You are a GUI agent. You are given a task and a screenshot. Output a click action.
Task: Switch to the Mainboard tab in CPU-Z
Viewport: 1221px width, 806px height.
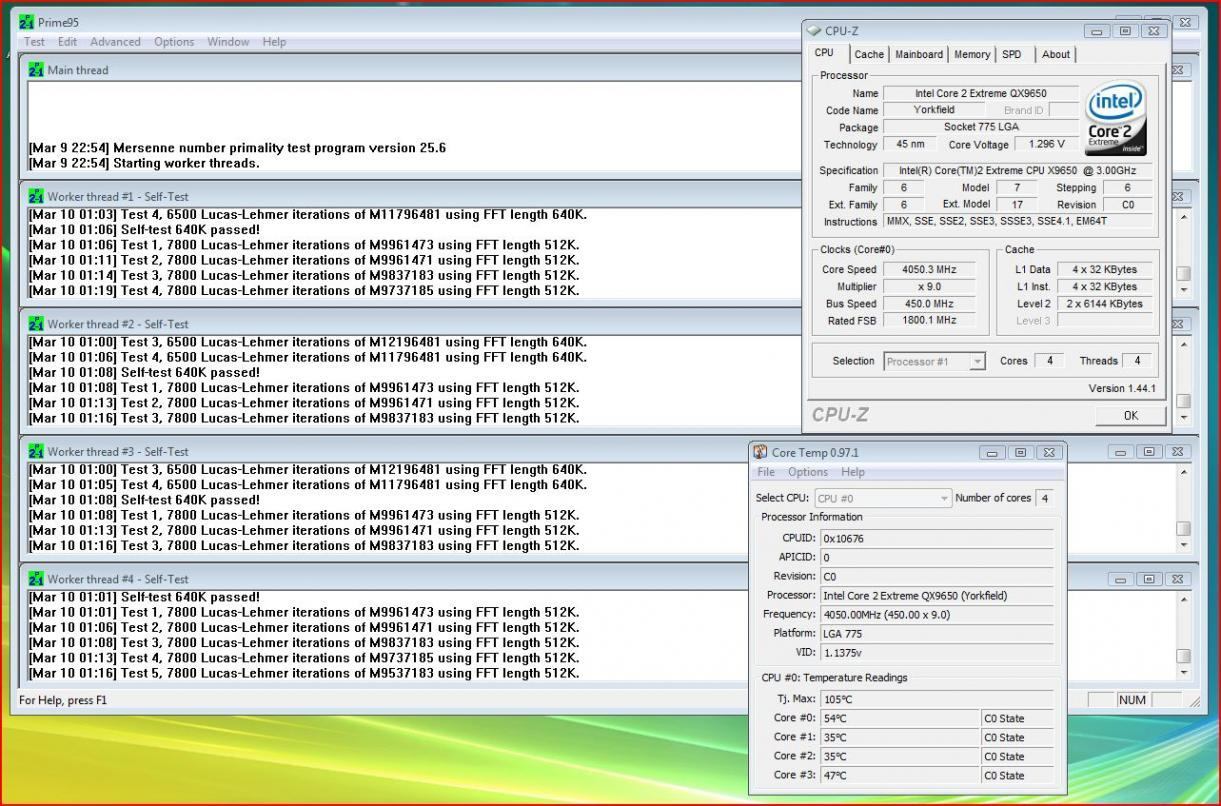919,55
